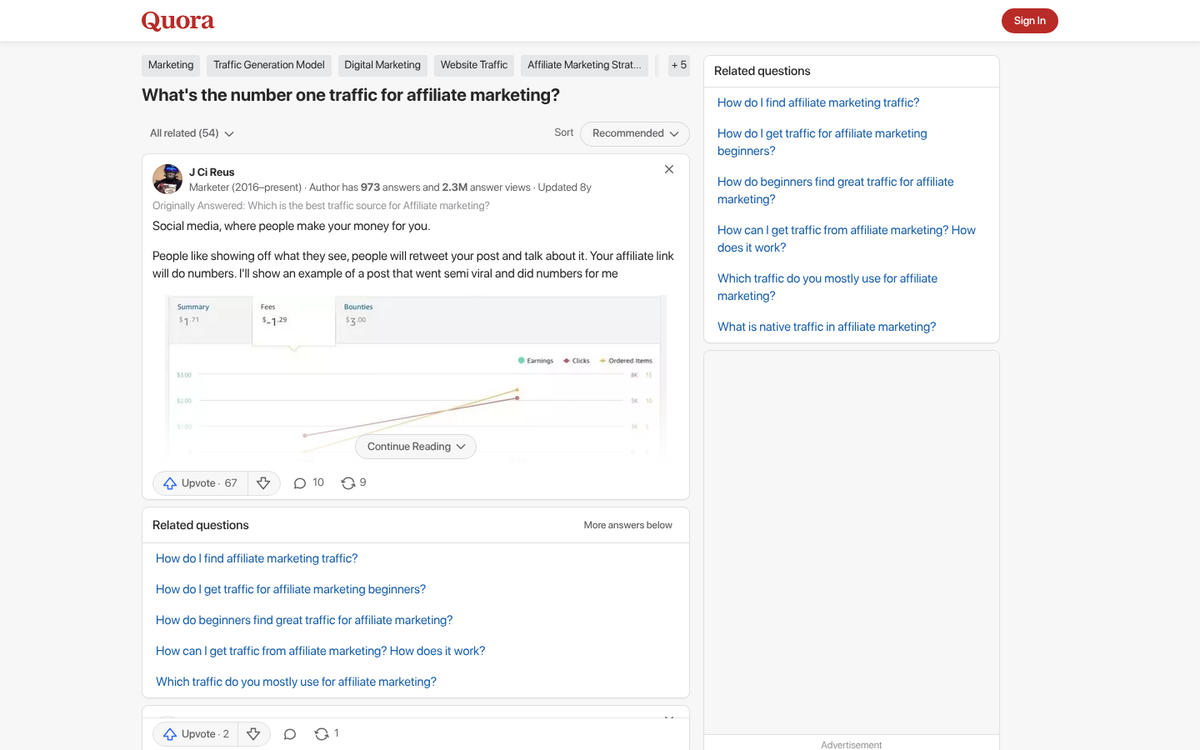Open the Recommended sort dropdown
This screenshot has width=1200, height=750.
tap(634, 133)
